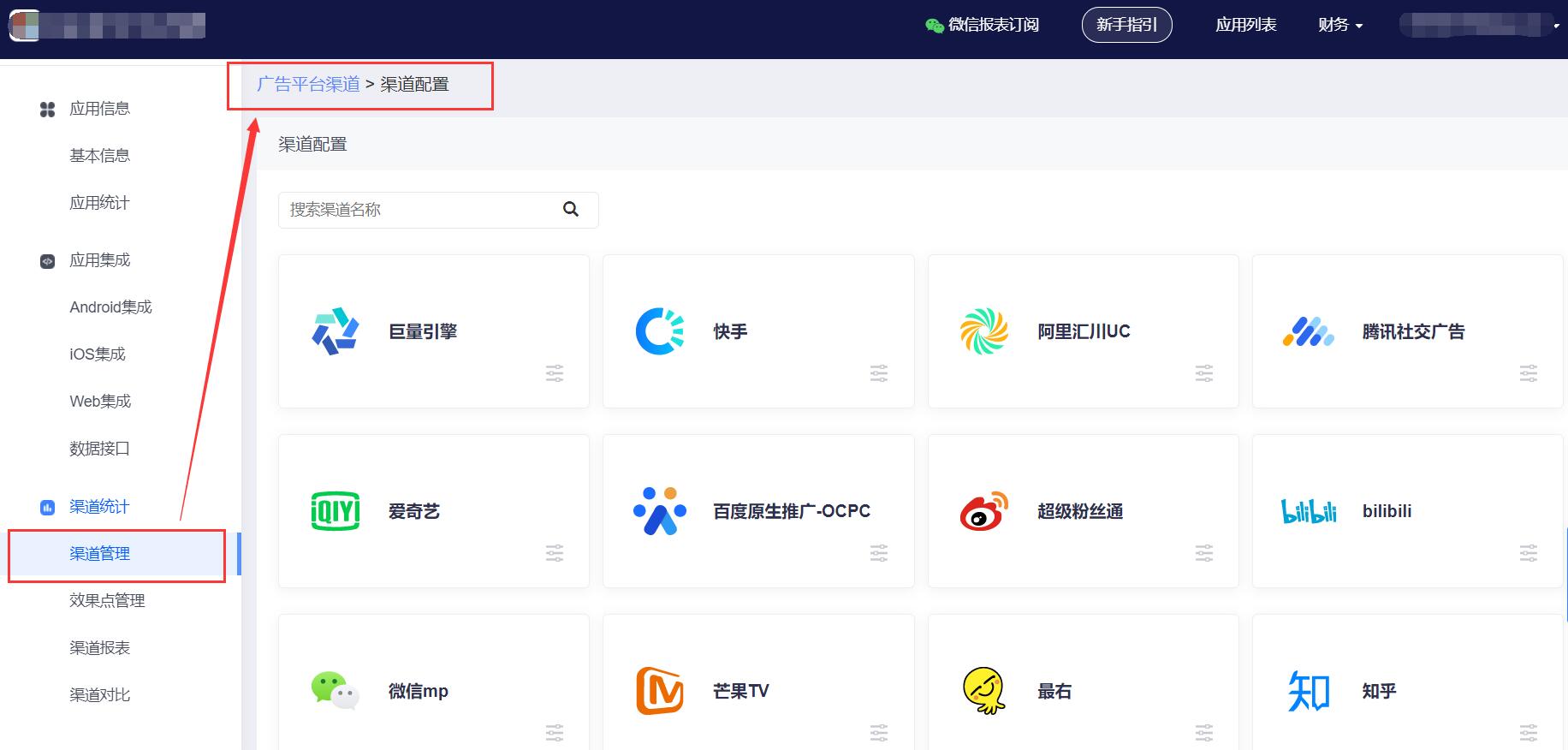Image resolution: width=1568 pixels, height=750 pixels.
Task: Click the 快手 logo icon
Action: click(x=660, y=331)
